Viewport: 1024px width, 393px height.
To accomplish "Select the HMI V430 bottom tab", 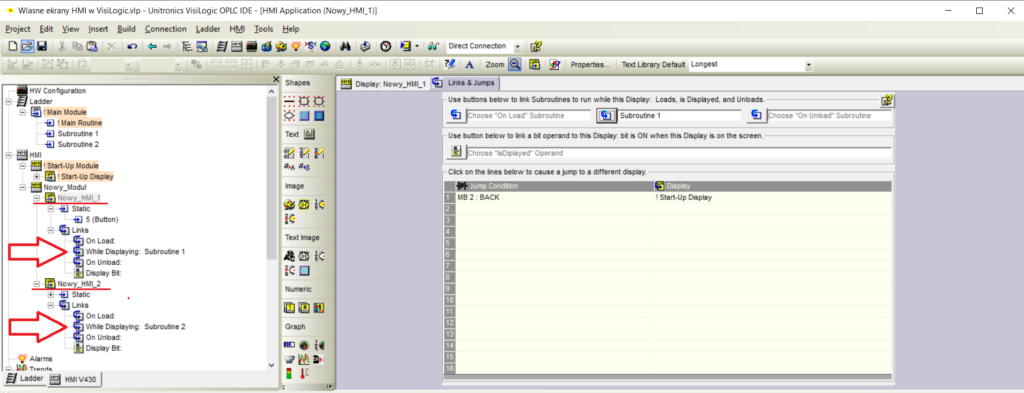I will pyautogui.click(x=73, y=379).
